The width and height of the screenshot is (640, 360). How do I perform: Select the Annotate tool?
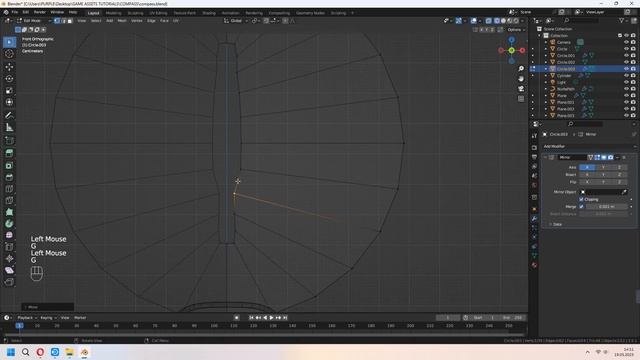coord(9,116)
